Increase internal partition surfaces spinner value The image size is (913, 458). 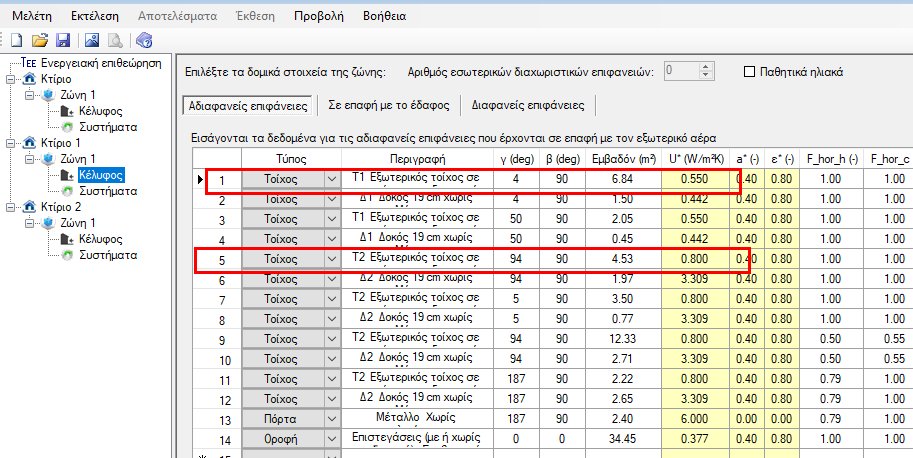pos(707,67)
